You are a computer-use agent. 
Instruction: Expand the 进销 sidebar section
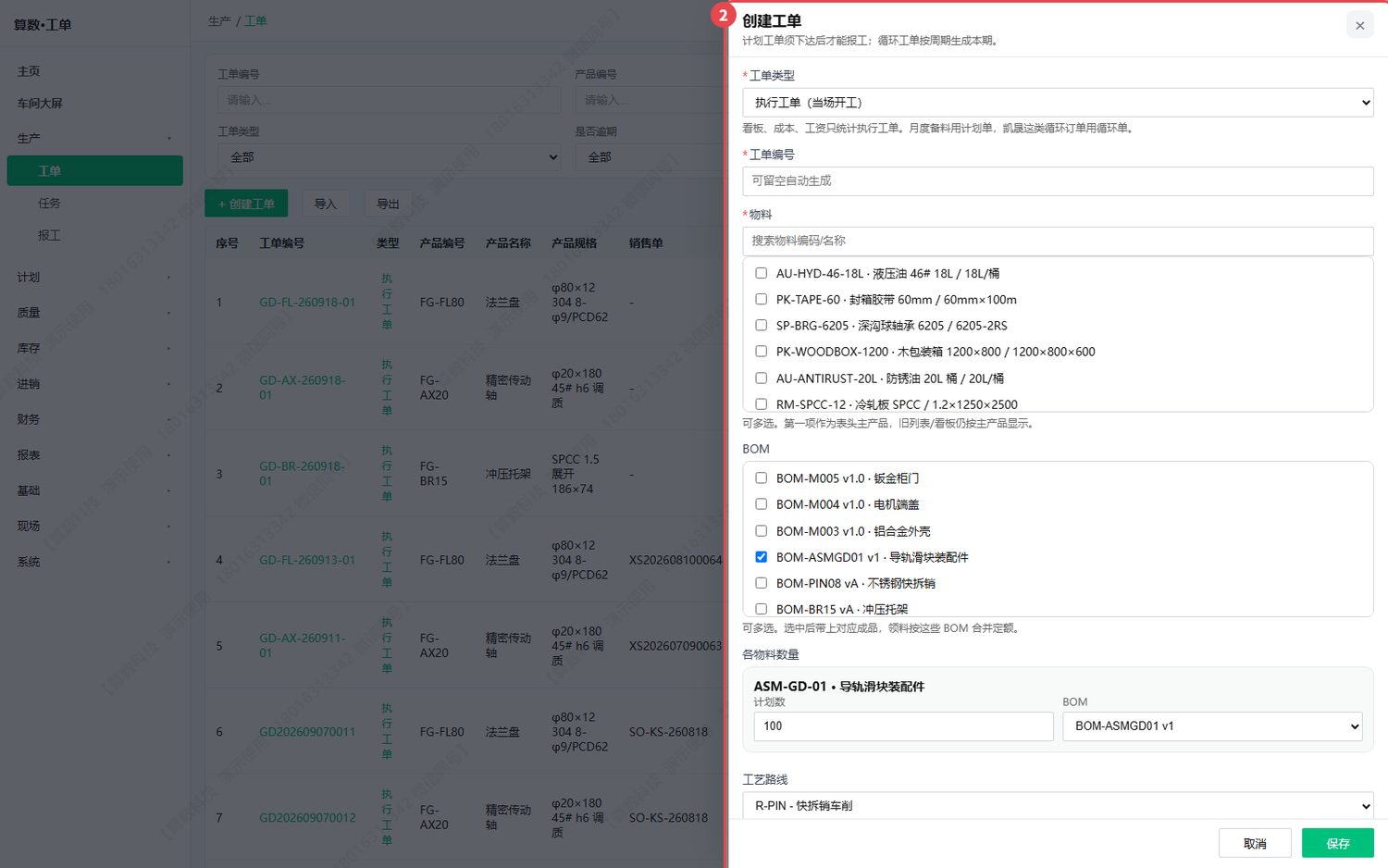94,384
